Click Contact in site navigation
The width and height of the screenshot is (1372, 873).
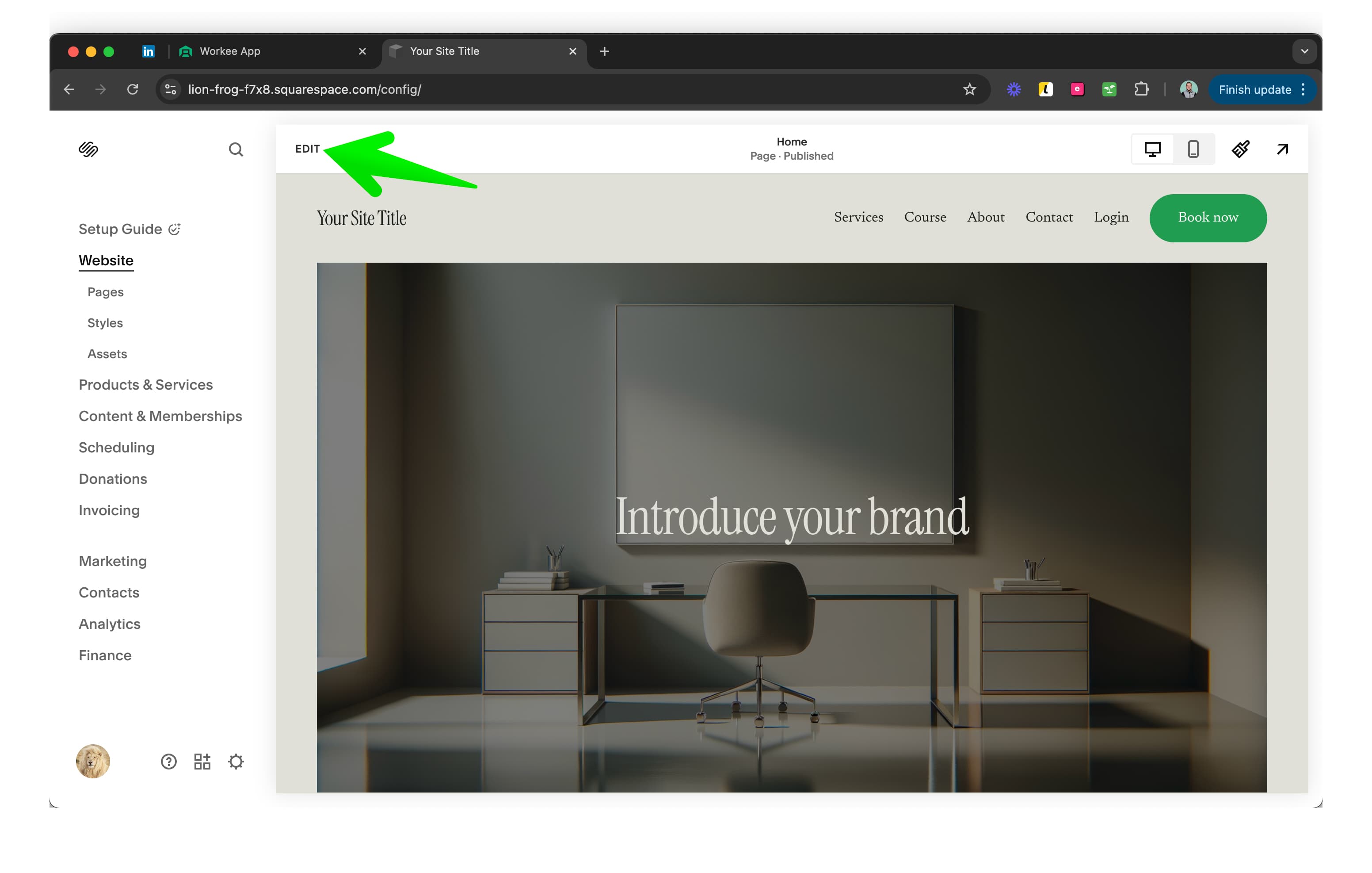pyautogui.click(x=1049, y=217)
